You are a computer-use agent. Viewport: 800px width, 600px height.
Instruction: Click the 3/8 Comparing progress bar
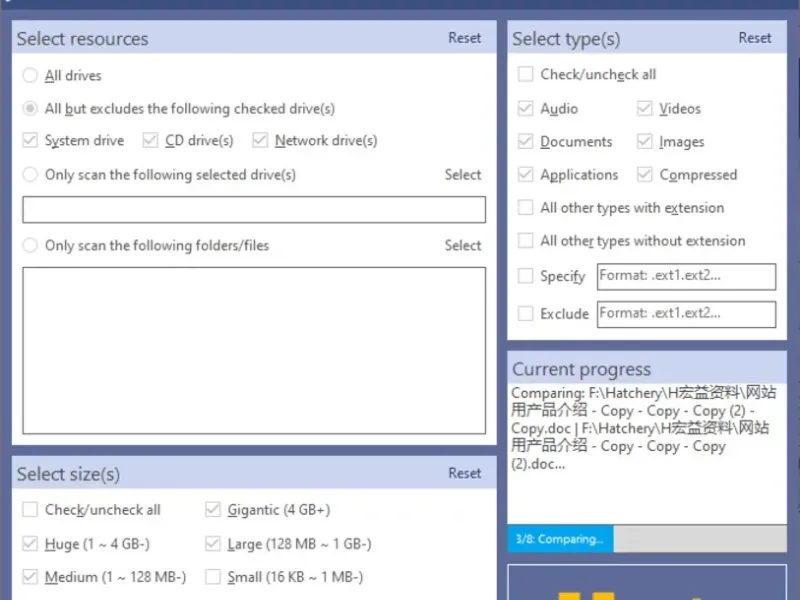[x=647, y=539]
